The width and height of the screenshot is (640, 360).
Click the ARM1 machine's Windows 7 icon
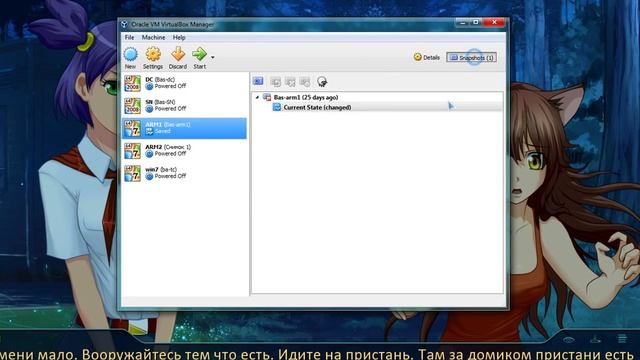click(132, 128)
